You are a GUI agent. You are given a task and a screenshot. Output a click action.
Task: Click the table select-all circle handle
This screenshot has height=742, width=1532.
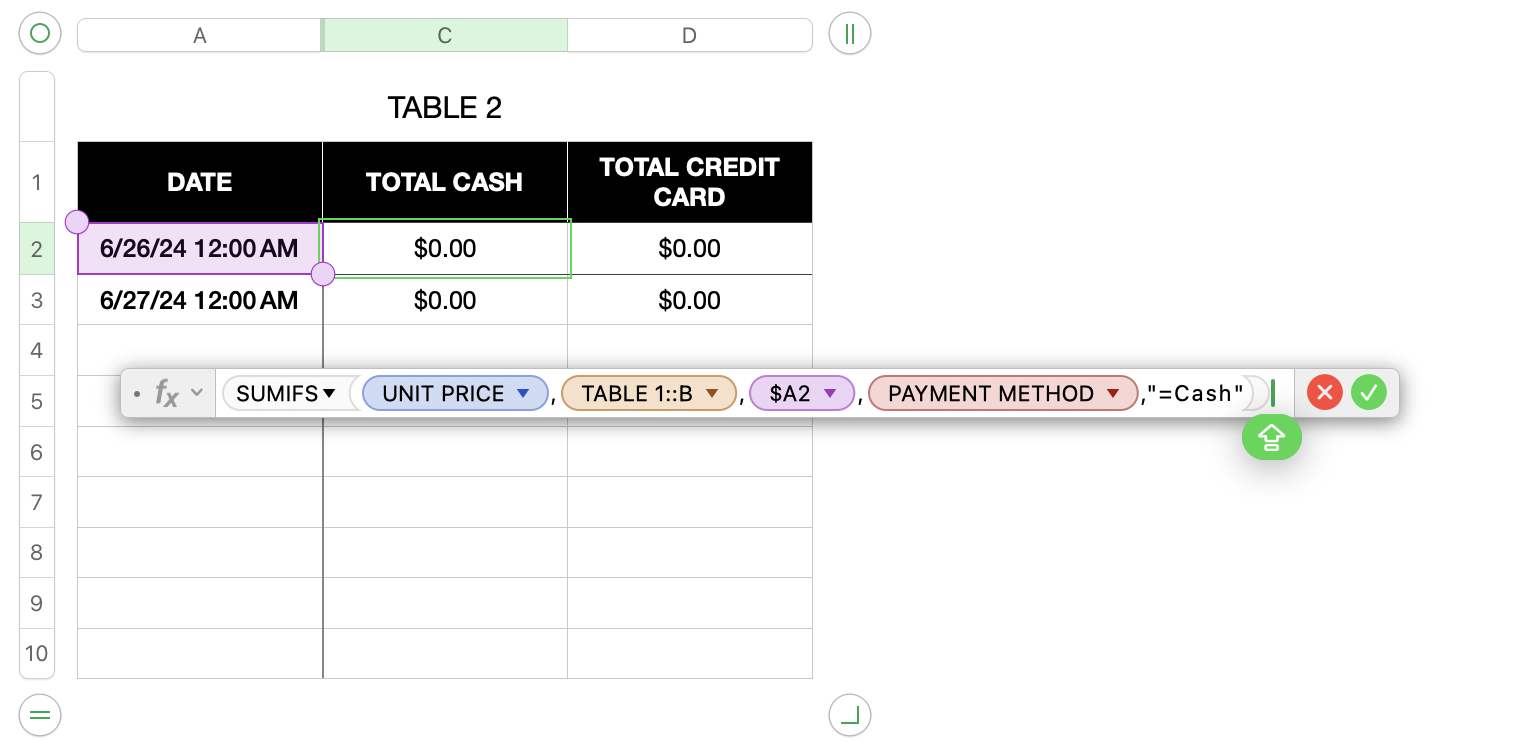39,34
